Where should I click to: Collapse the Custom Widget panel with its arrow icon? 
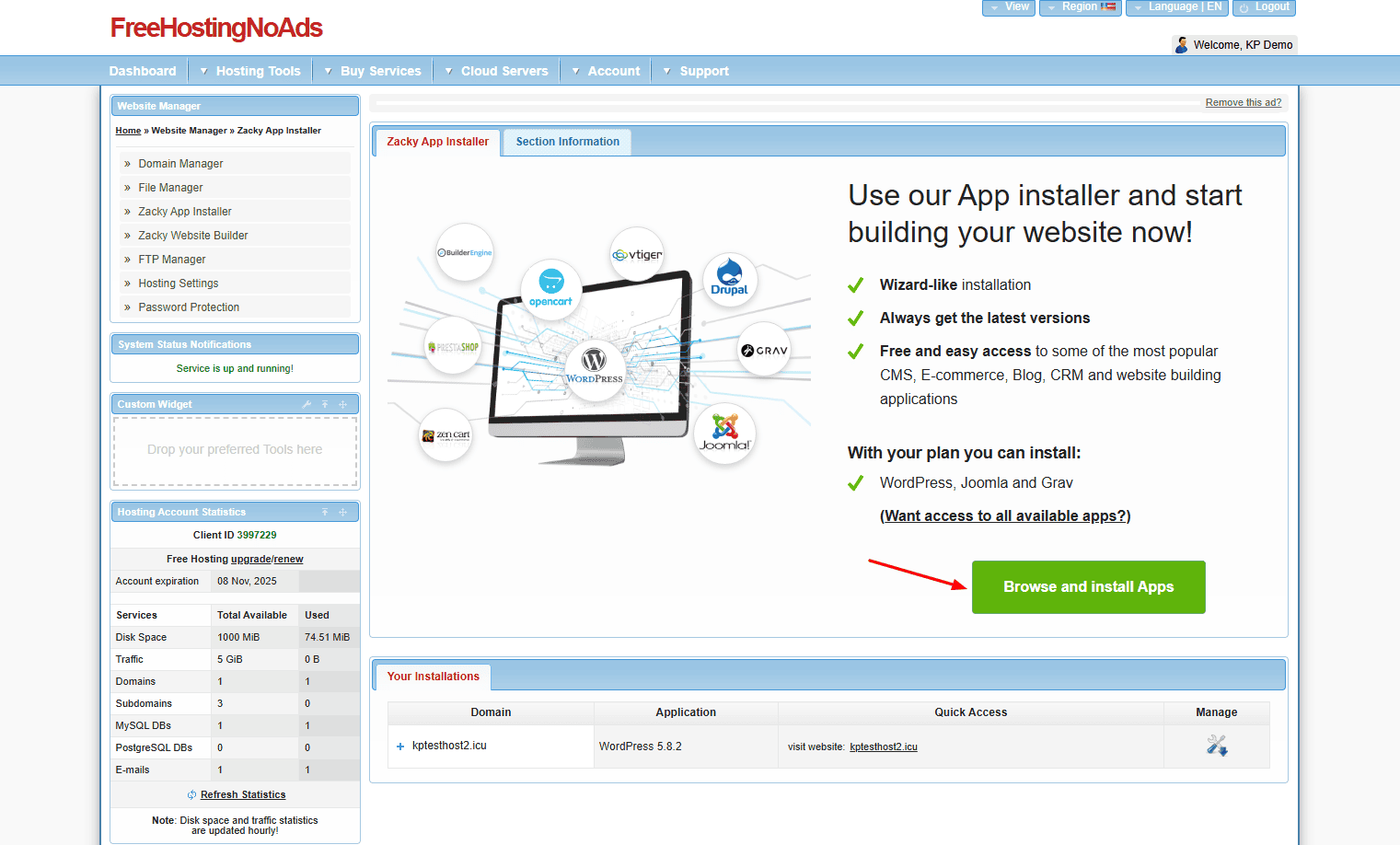point(325,404)
